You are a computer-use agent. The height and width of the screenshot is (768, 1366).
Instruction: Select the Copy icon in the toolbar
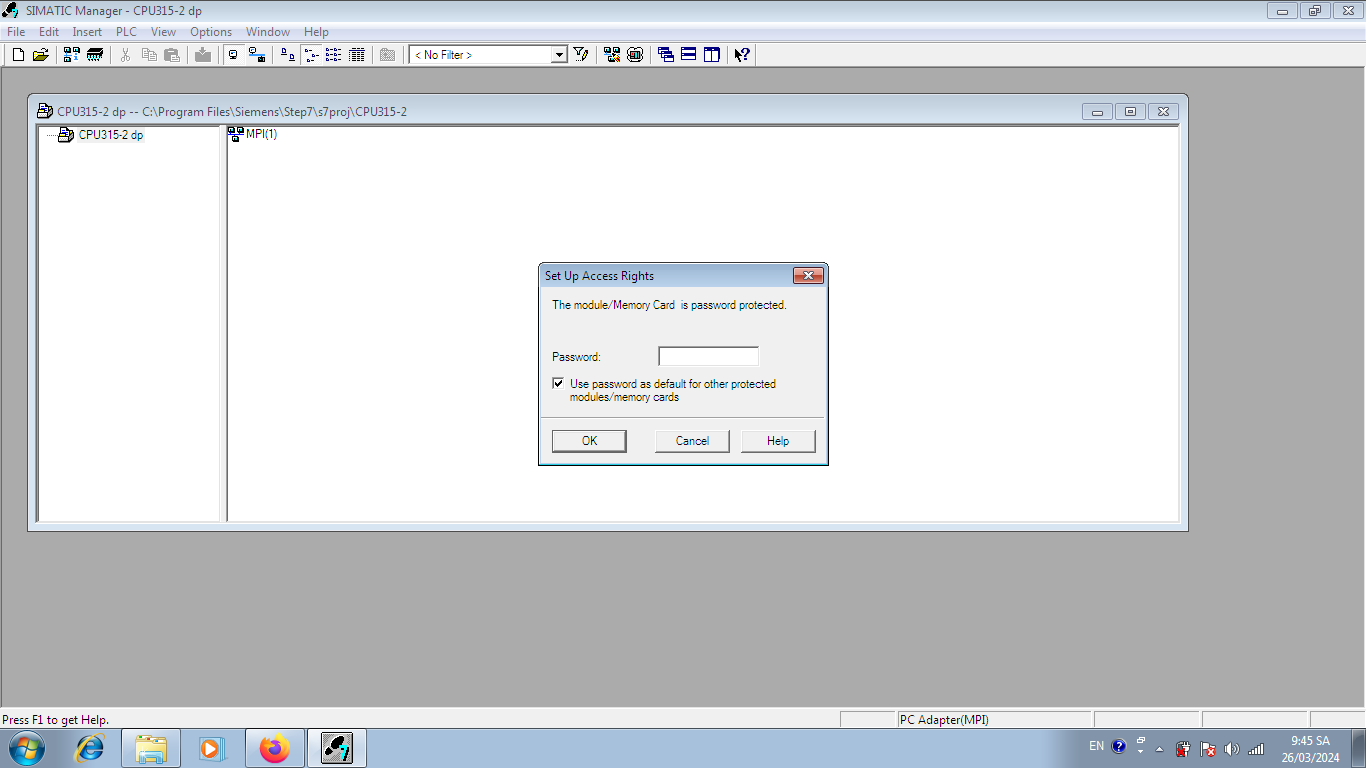pyautogui.click(x=149, y=55)
